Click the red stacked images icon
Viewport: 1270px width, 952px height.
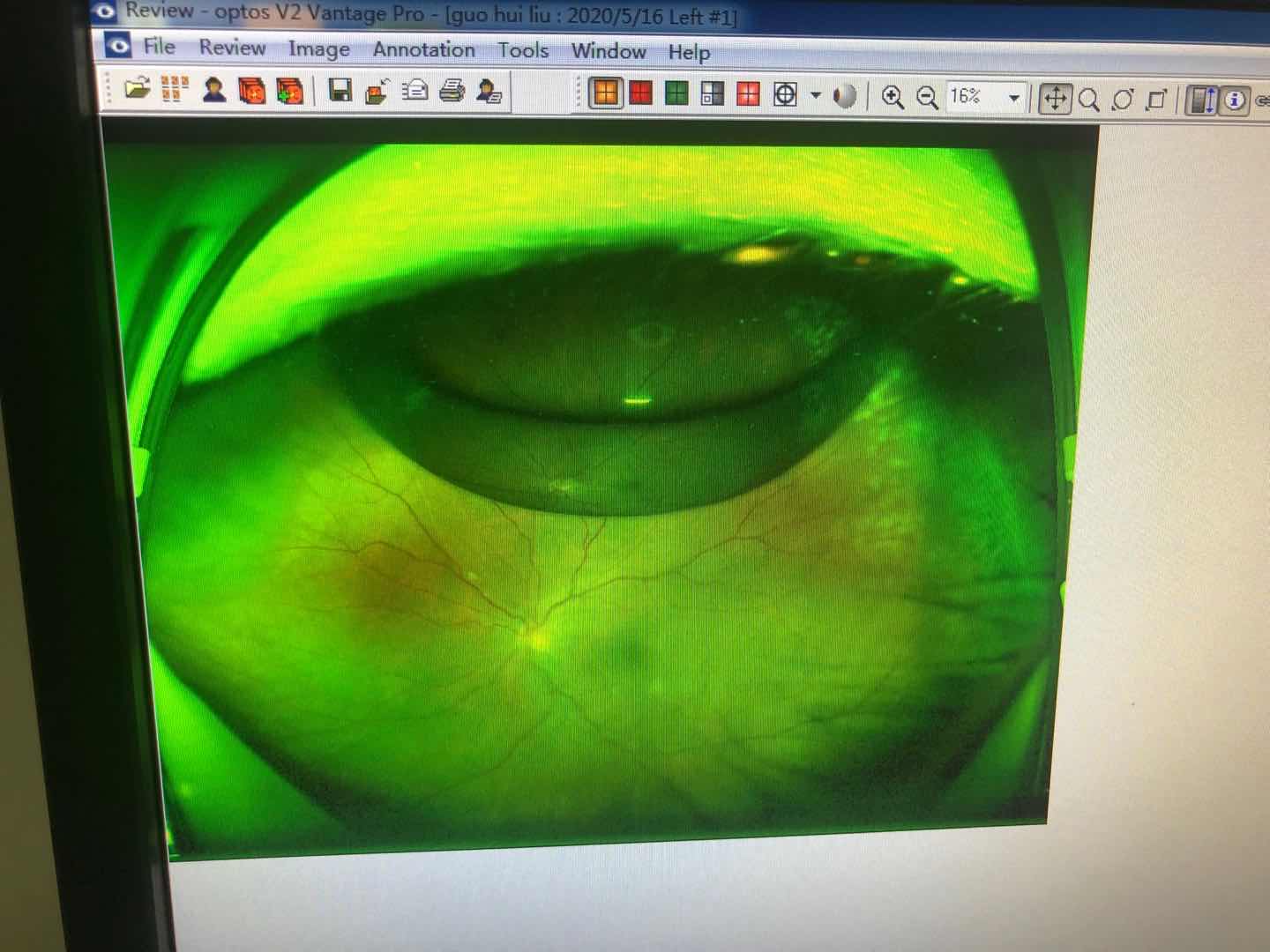click(251, 90)
